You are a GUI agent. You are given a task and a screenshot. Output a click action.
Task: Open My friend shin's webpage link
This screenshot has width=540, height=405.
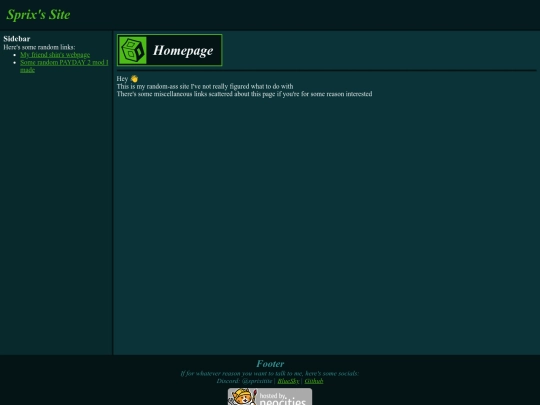pyautogui.click(x=55, y=55)
